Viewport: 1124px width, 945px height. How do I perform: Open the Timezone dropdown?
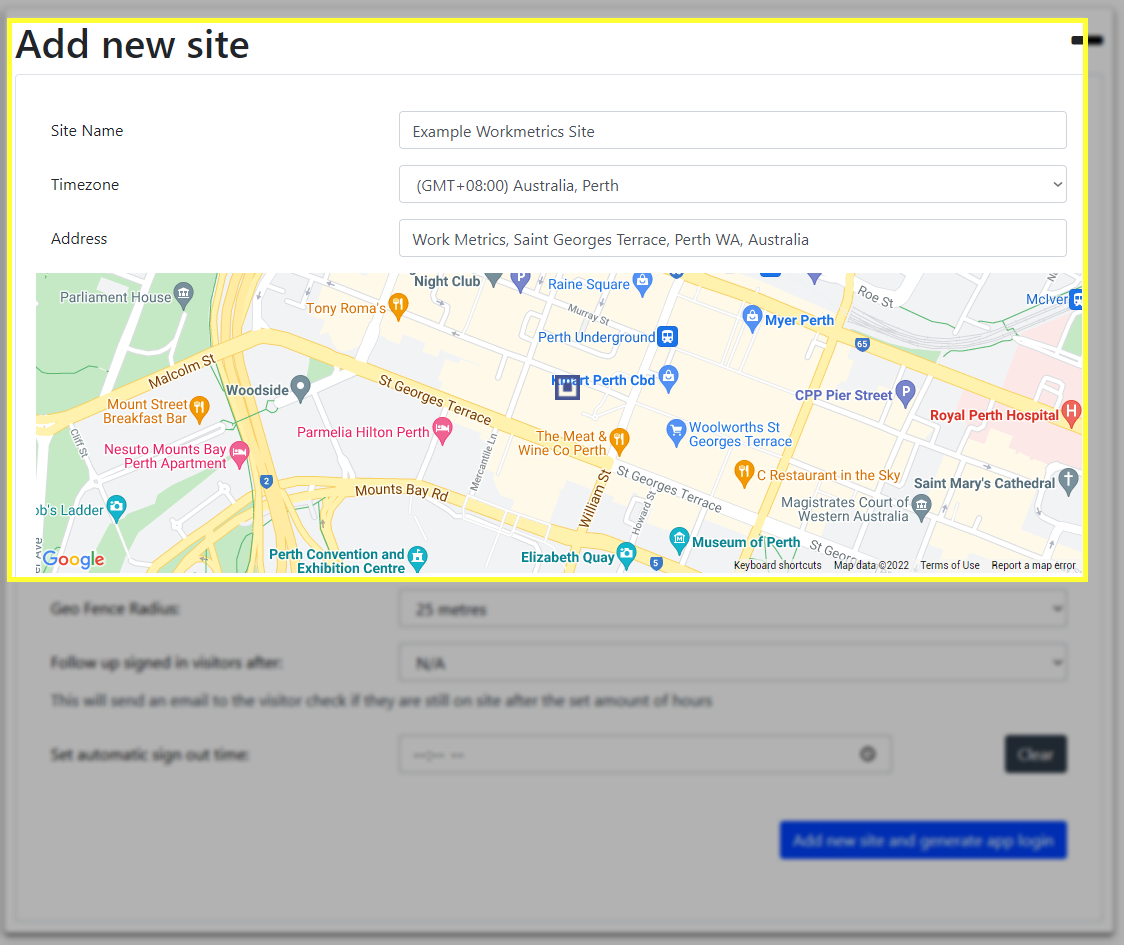point(732,185)
